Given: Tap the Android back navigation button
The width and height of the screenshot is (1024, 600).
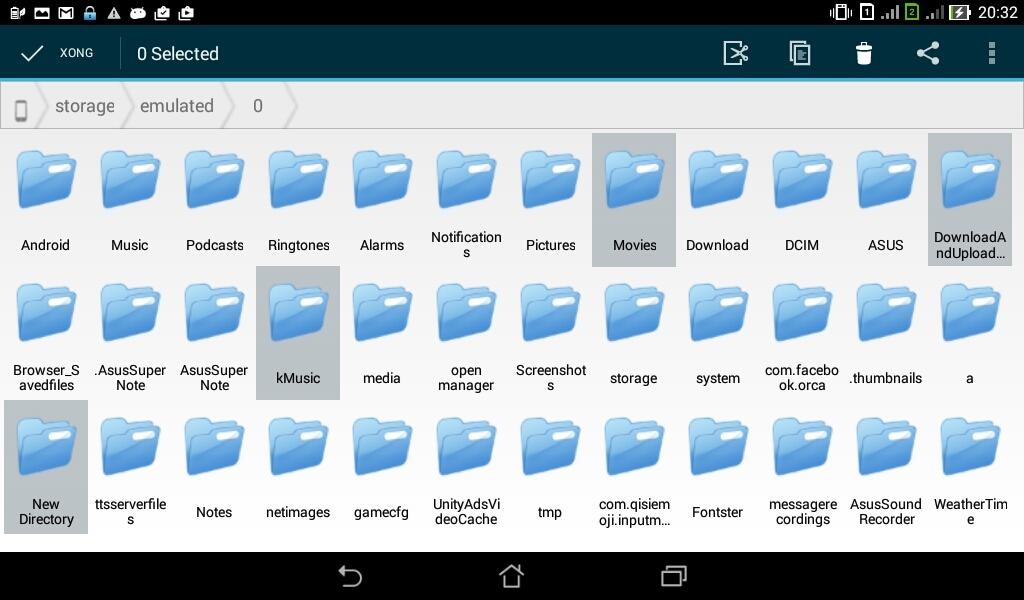Looking at the screenshot, I should [350, 576].
